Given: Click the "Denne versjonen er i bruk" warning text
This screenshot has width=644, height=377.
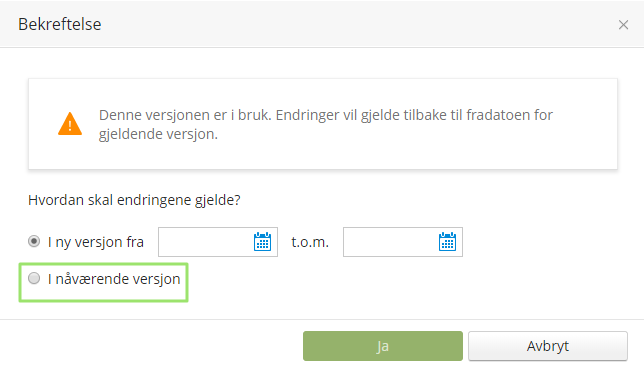Looking at the screenshot, I should click(x=326, y=115).
